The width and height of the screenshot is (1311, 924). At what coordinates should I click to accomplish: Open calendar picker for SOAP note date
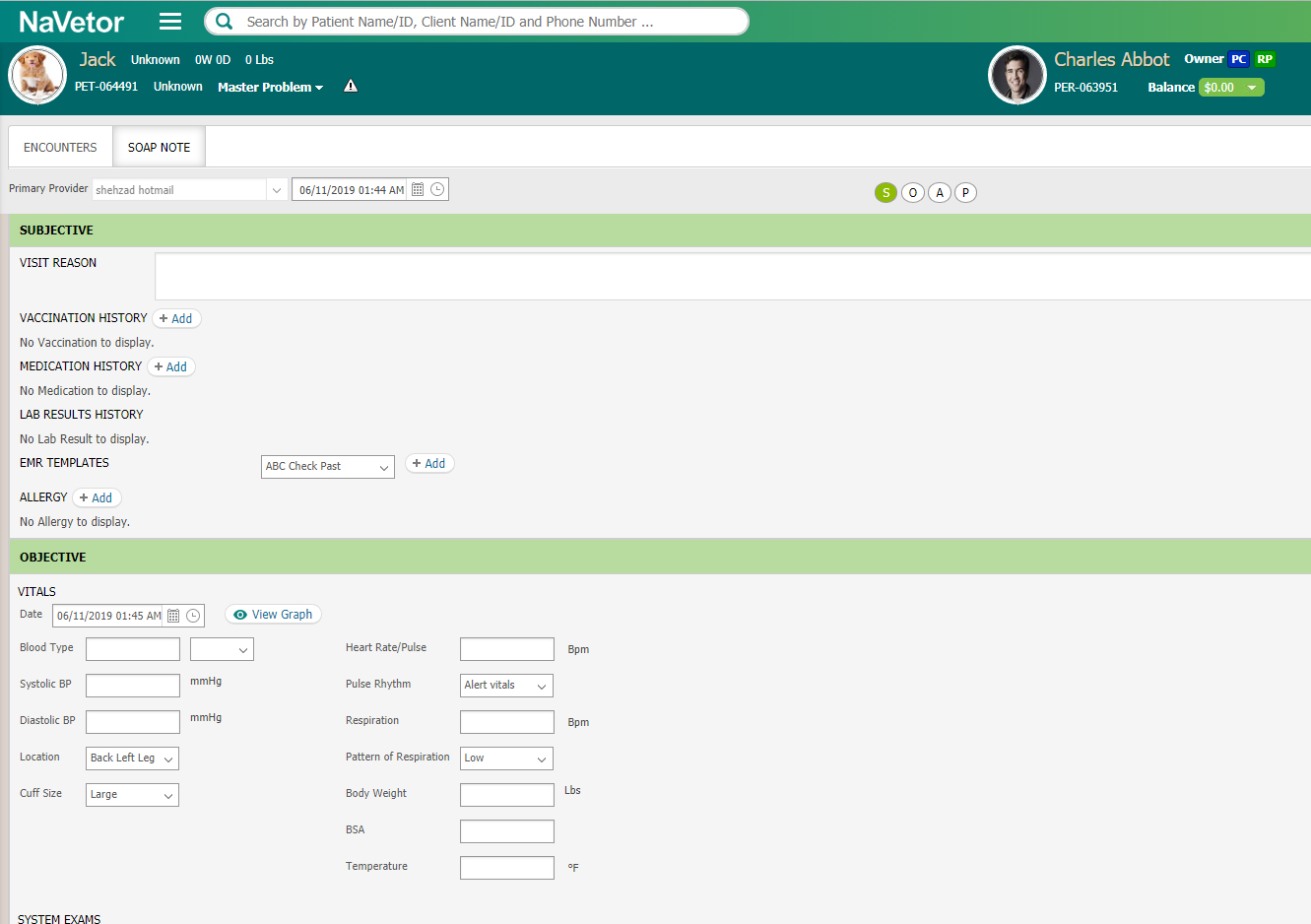point(418,190)
